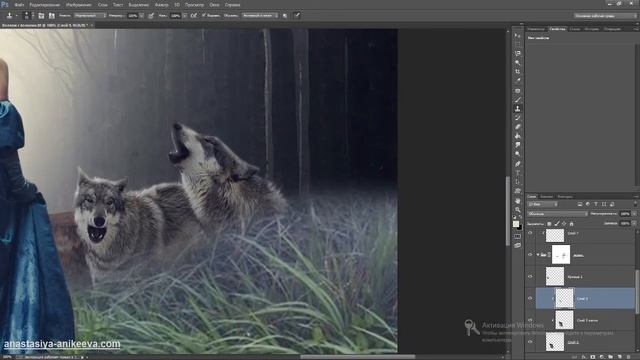Hide the Слой 3 копия layer
The width and height of the screenshot is (640, 360).
(530, 320)
